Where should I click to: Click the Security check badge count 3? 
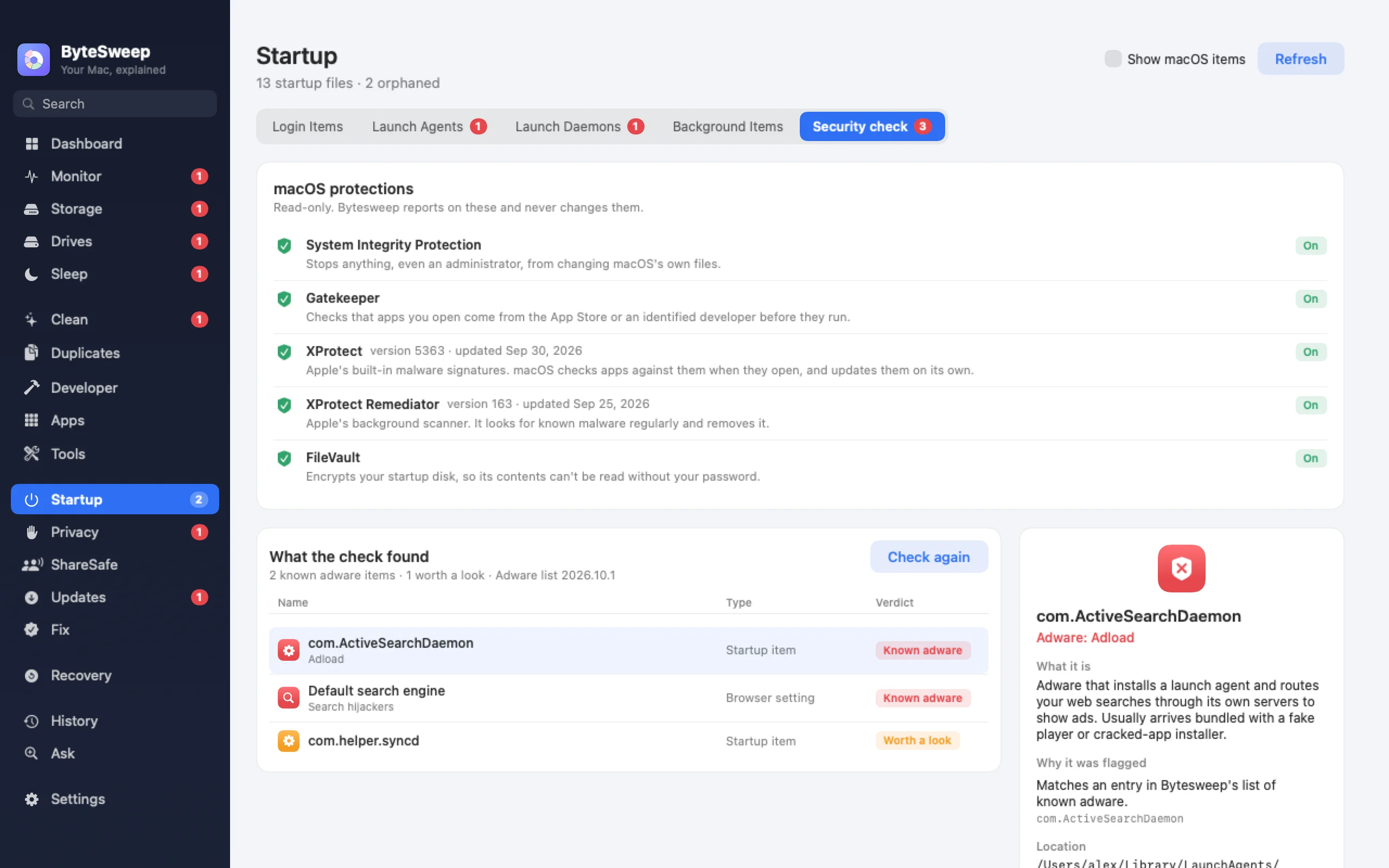[x=922, y=126]
